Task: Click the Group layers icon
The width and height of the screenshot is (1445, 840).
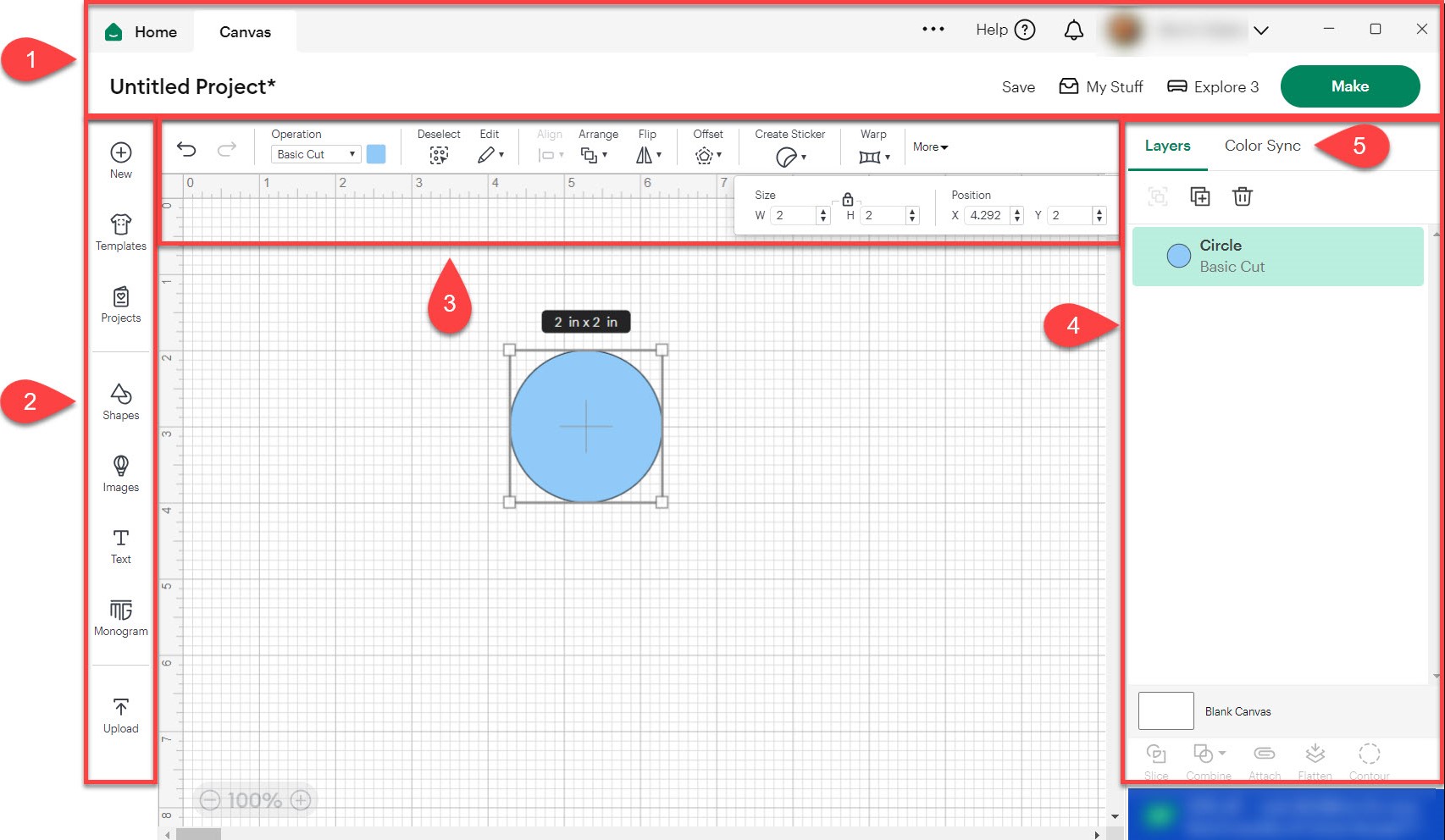Action: [1157, 196]
